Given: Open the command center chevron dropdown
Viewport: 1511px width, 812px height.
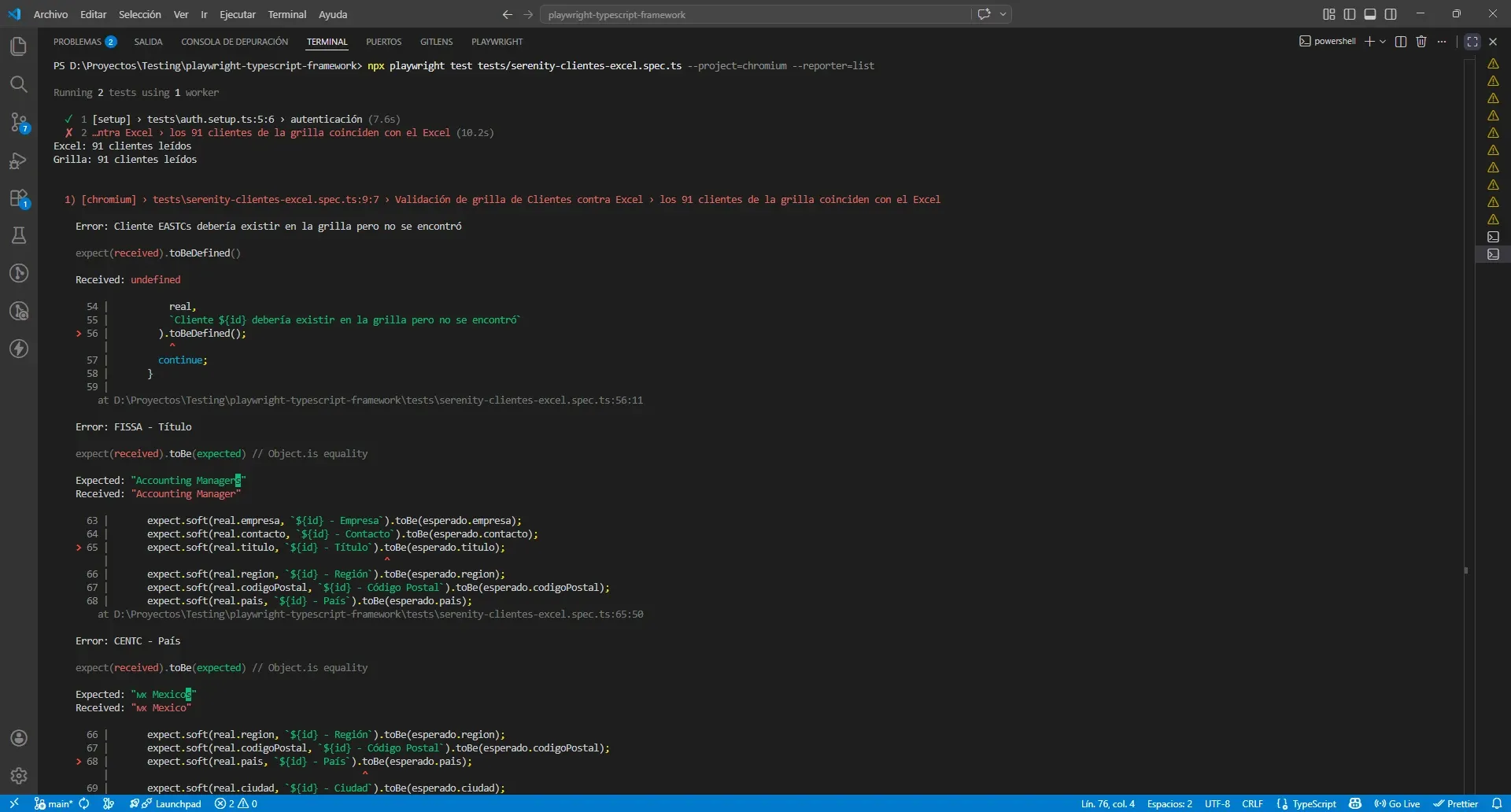Looking at the screenshot, I should click(1003, 14).
